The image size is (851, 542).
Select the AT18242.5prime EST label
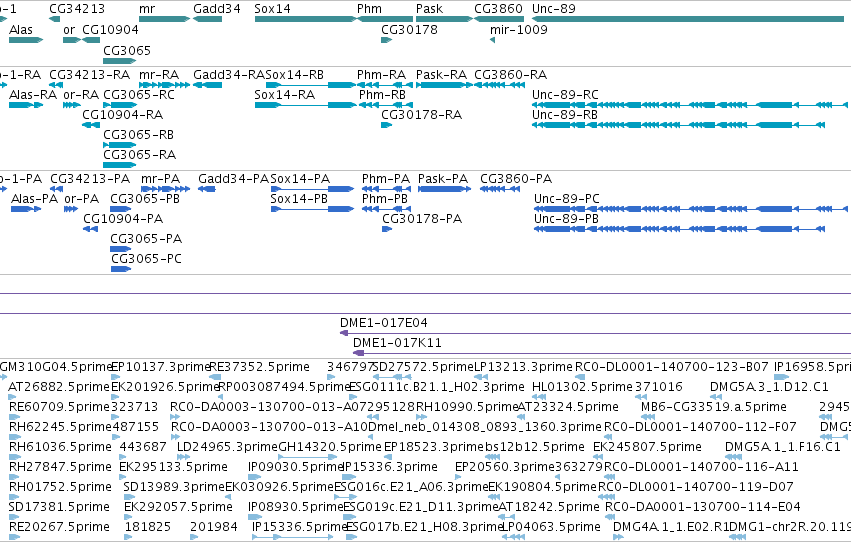549,507
